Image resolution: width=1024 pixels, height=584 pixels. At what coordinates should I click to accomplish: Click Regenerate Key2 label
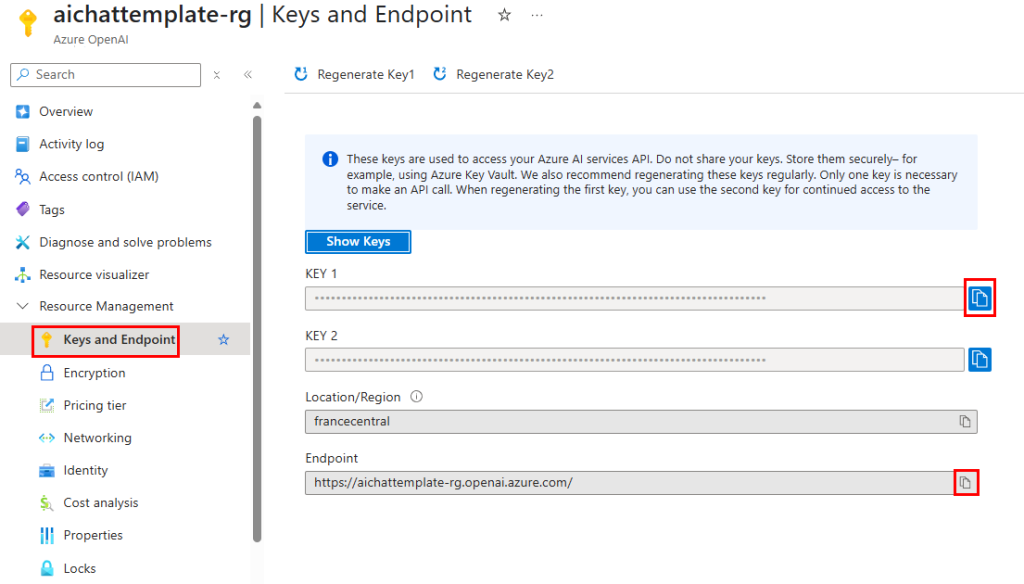click(x=505, y=74)
